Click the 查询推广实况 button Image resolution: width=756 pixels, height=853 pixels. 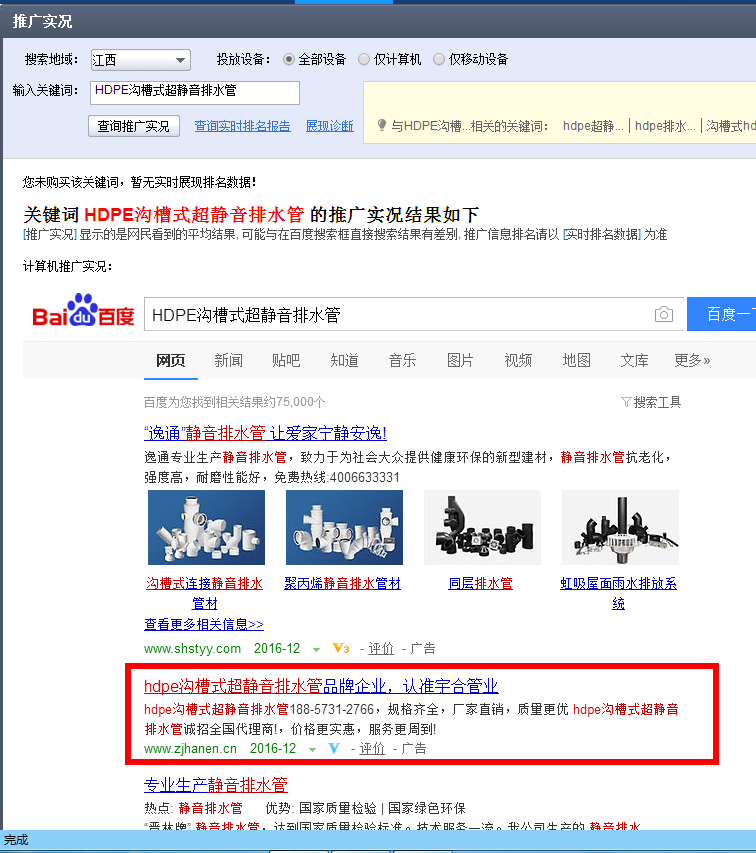[134, 126]
